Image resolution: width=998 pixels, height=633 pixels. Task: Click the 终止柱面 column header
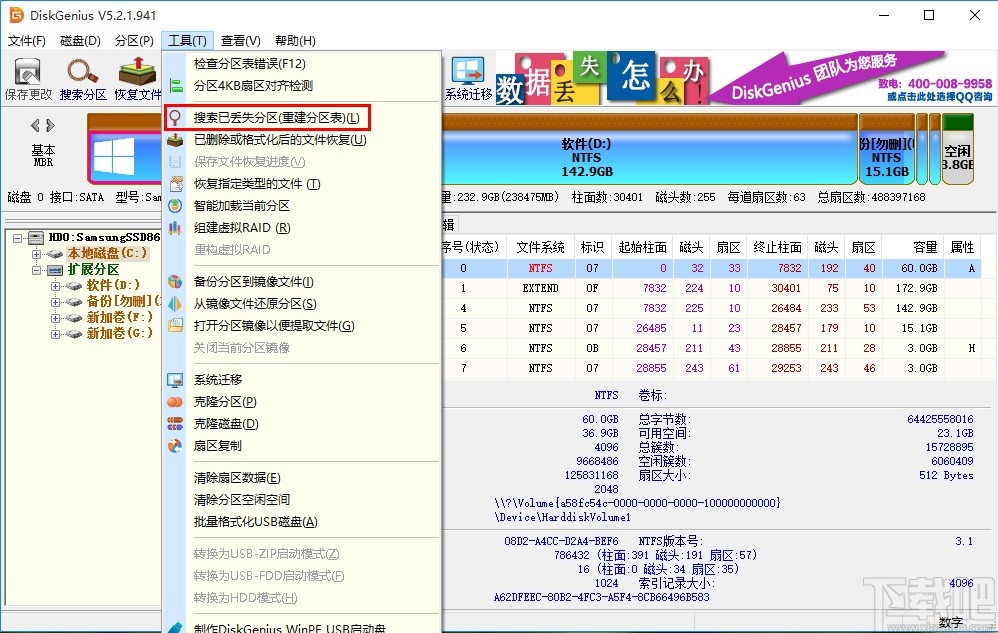(778, 247)
